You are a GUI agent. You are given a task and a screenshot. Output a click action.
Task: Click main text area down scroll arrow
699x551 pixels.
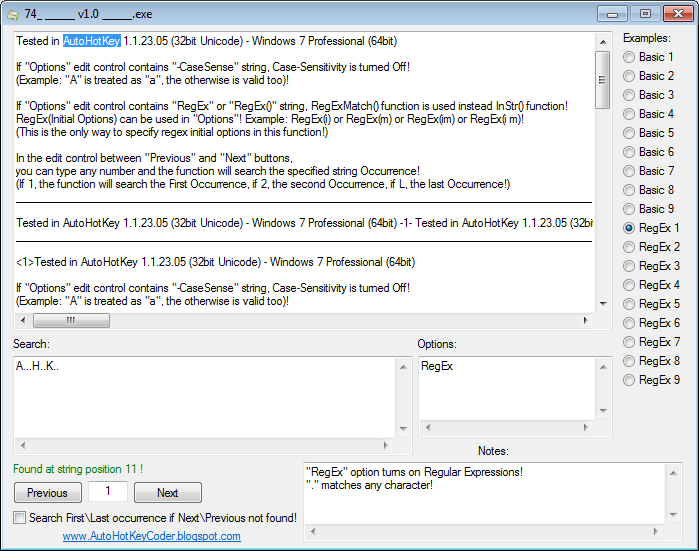point(603,304)
